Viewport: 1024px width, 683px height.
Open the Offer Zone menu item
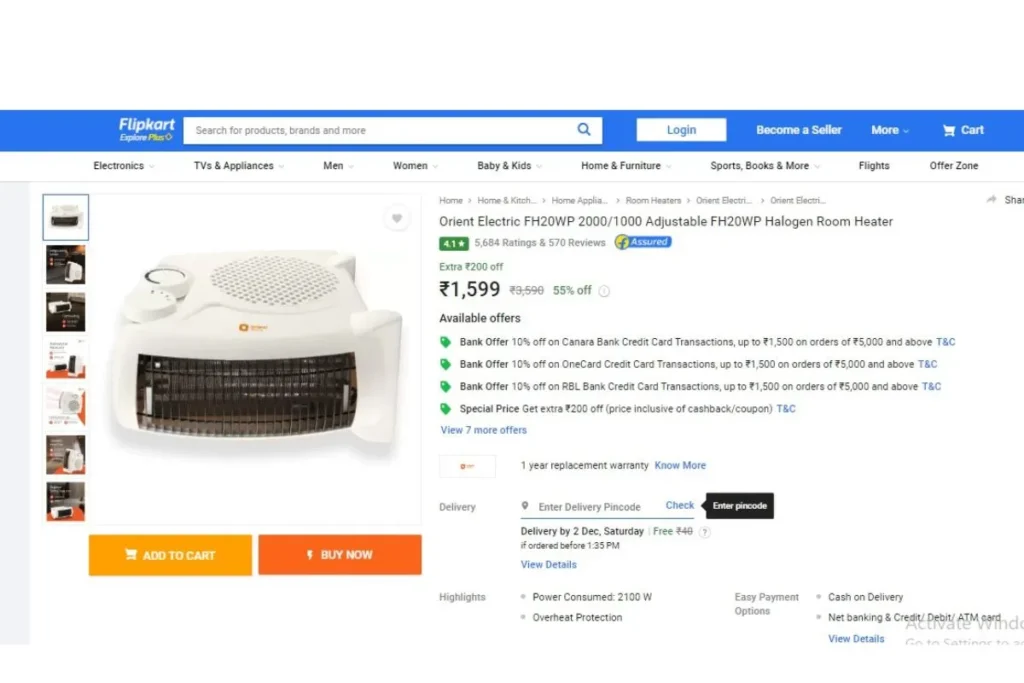pos(953,166)
